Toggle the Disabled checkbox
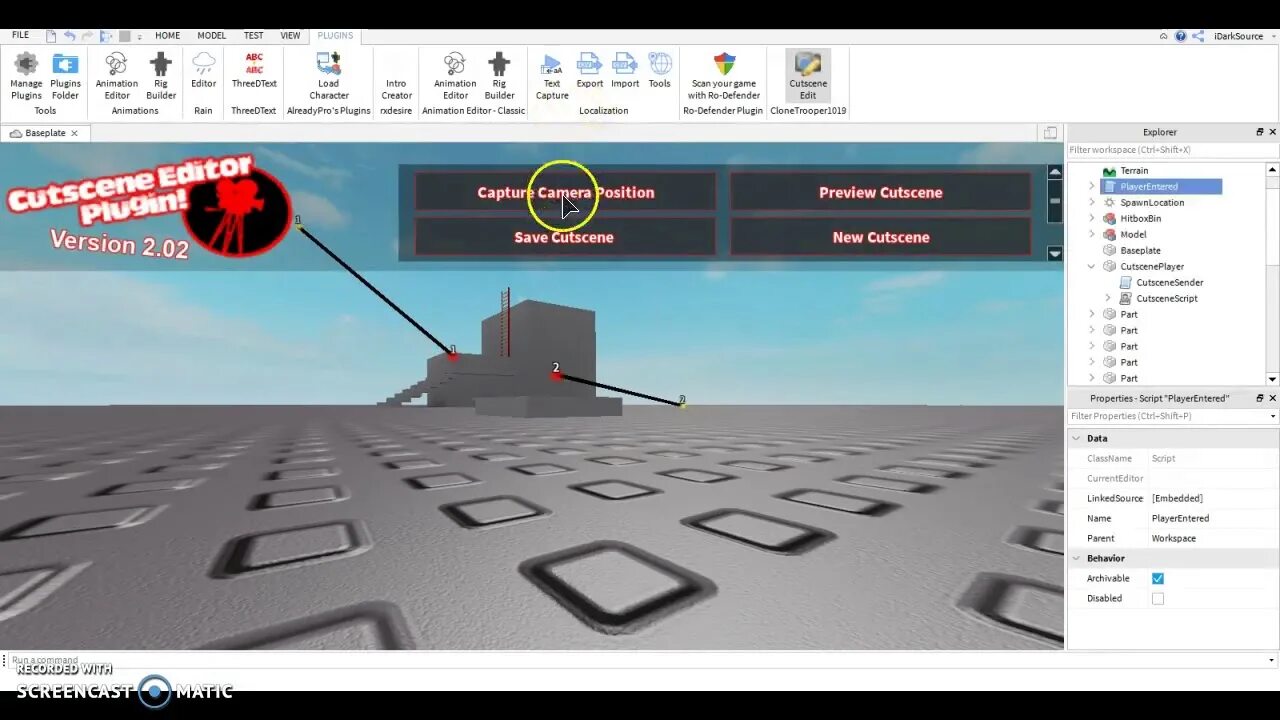1280x720 pixels. [1158, 598]
